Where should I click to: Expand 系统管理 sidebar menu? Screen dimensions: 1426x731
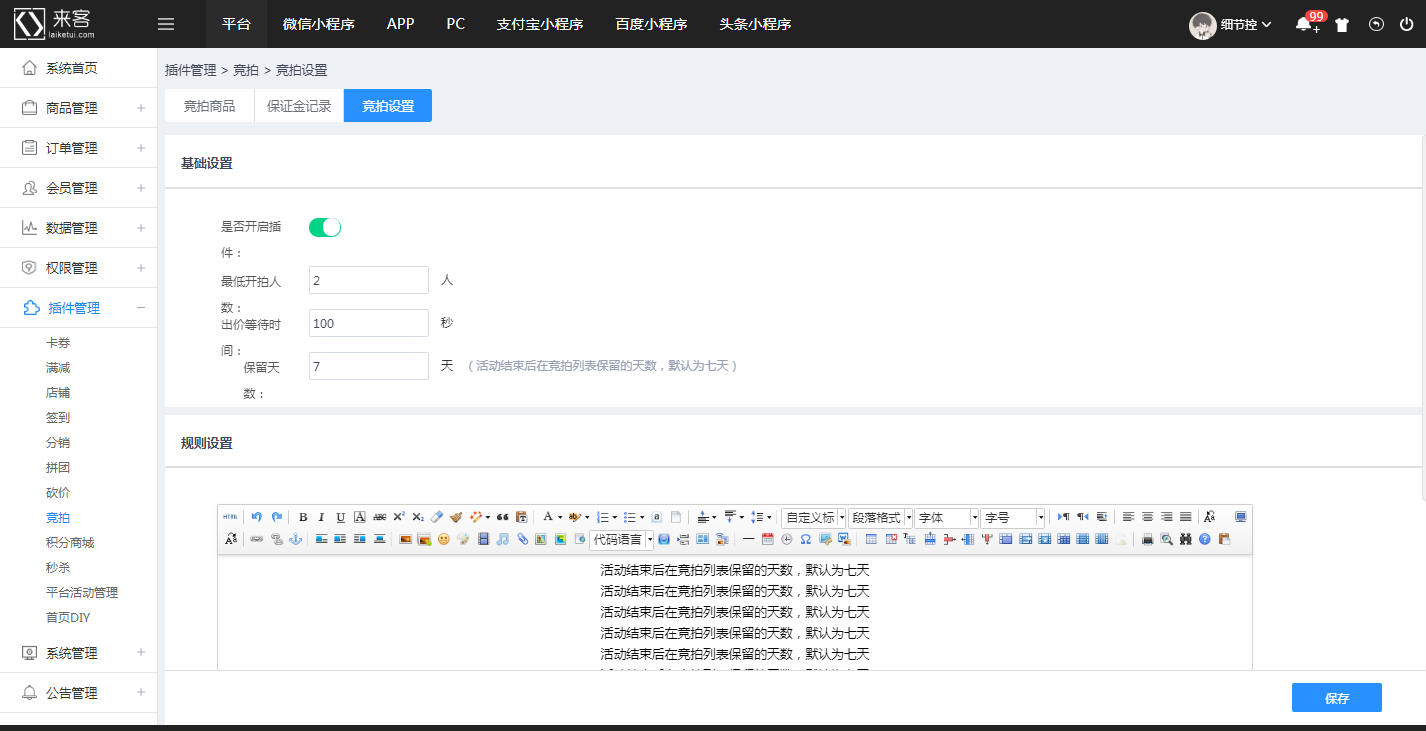point(79,653)
